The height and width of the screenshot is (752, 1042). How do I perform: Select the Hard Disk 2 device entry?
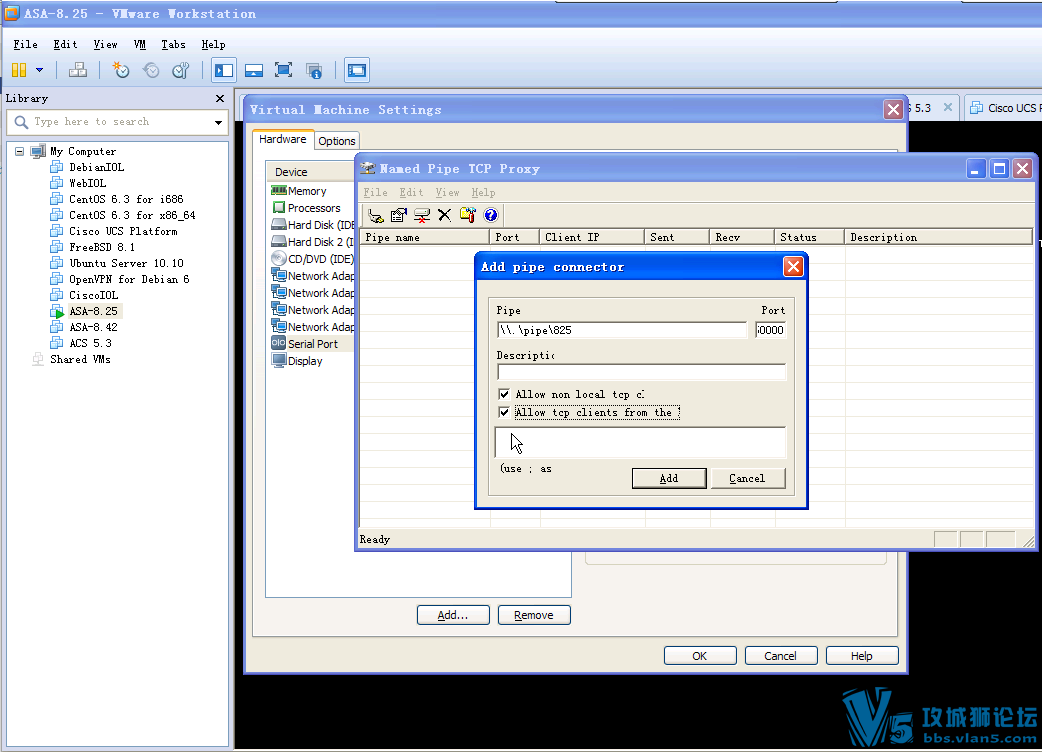pyautogui.click(x=312, y=242)
